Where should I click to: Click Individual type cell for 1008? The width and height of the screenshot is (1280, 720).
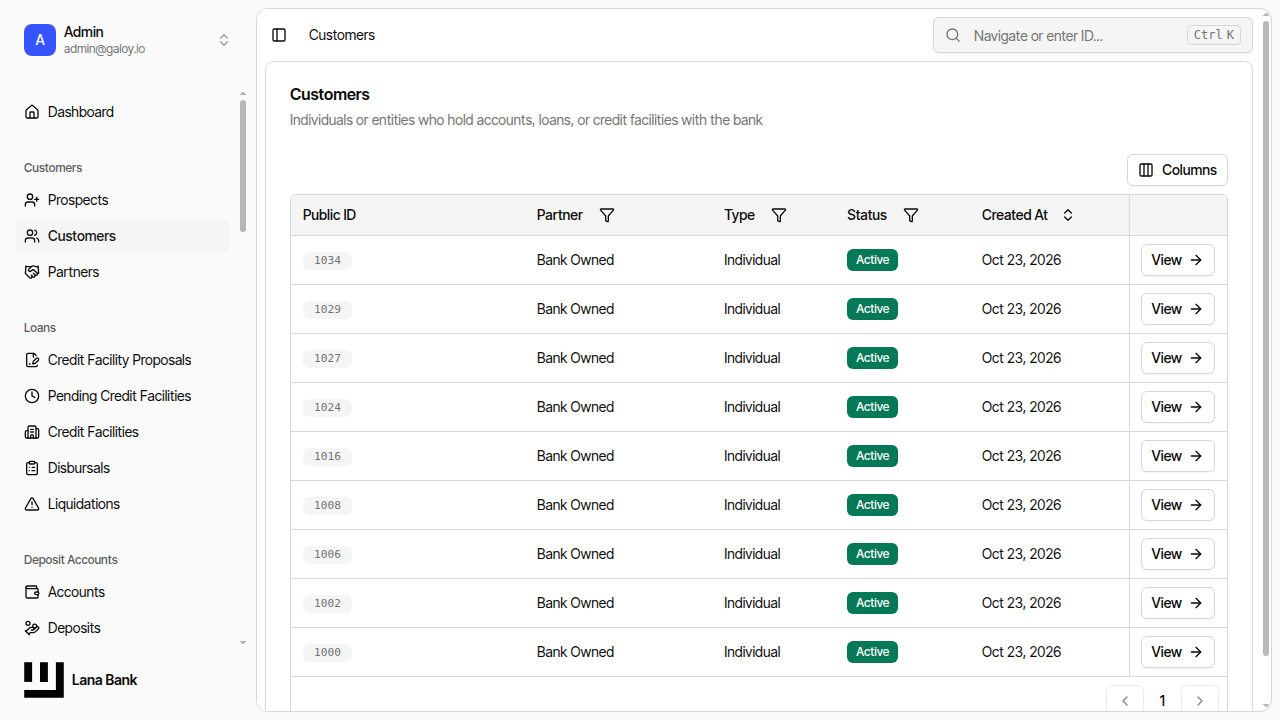752,505
